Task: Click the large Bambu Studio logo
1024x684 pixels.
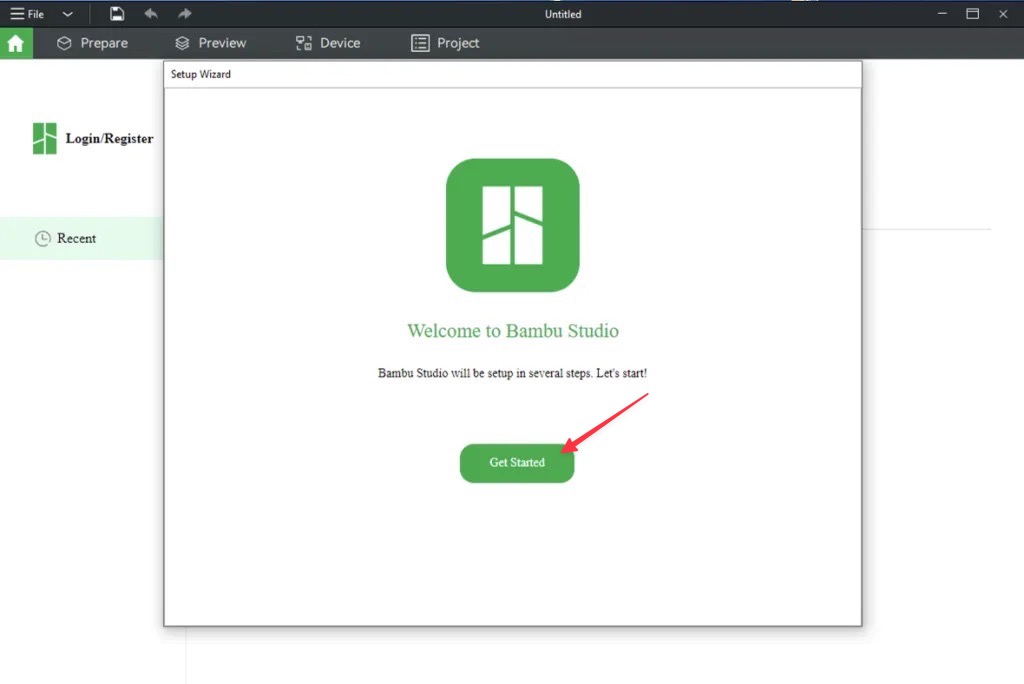Action: 512,225
